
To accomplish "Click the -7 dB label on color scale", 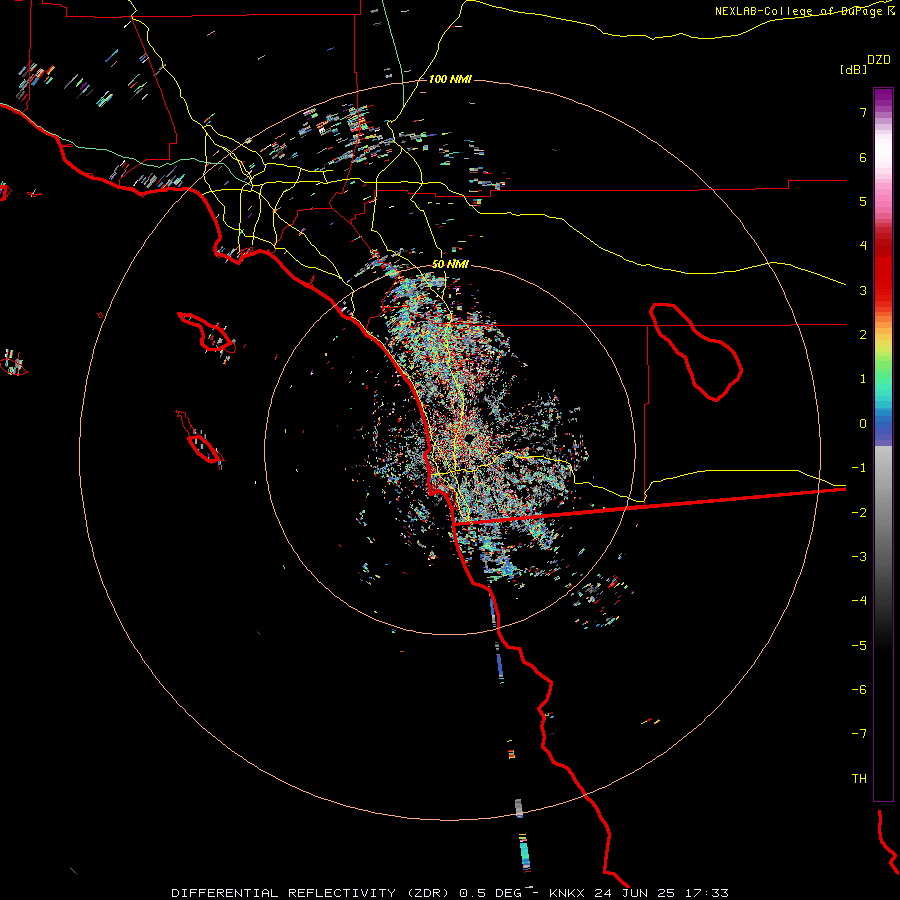I will tap(859, 734).
